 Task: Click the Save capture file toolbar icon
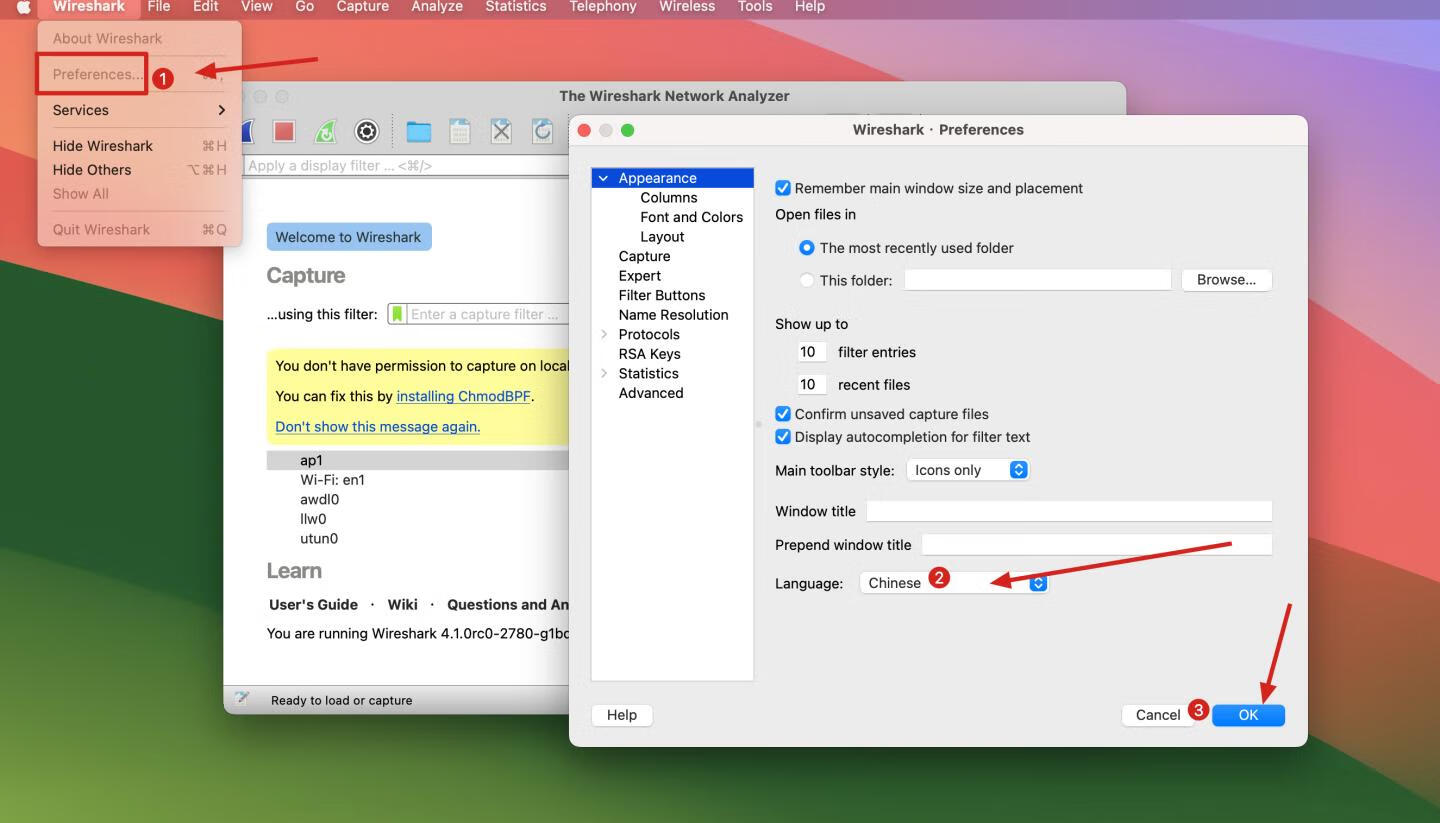pyautogui.click(x=460, y=131)
